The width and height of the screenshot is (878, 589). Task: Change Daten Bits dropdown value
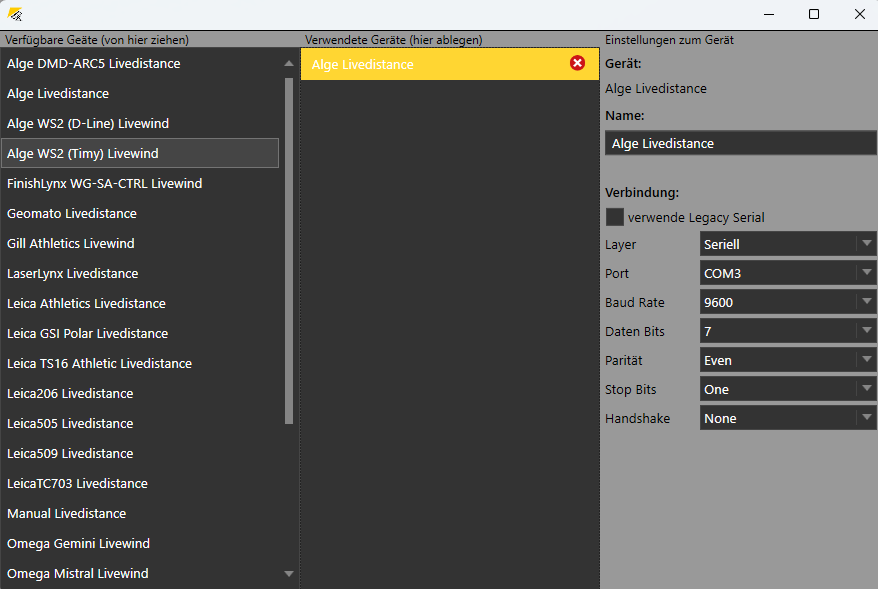coord(787,331)
